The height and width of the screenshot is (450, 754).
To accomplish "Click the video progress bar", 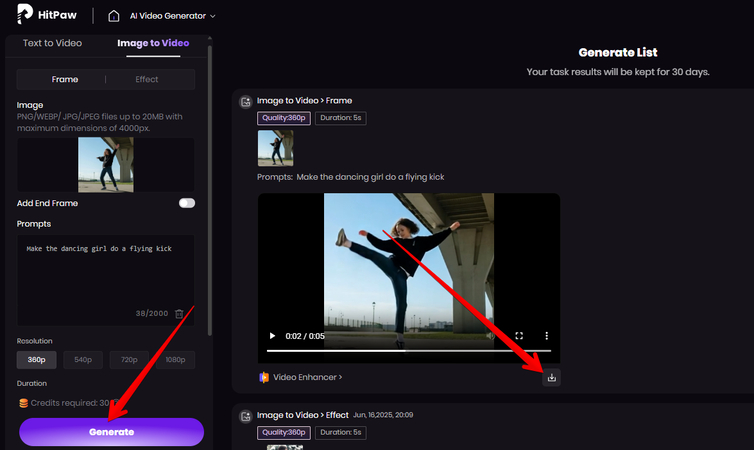I will 409,351.
